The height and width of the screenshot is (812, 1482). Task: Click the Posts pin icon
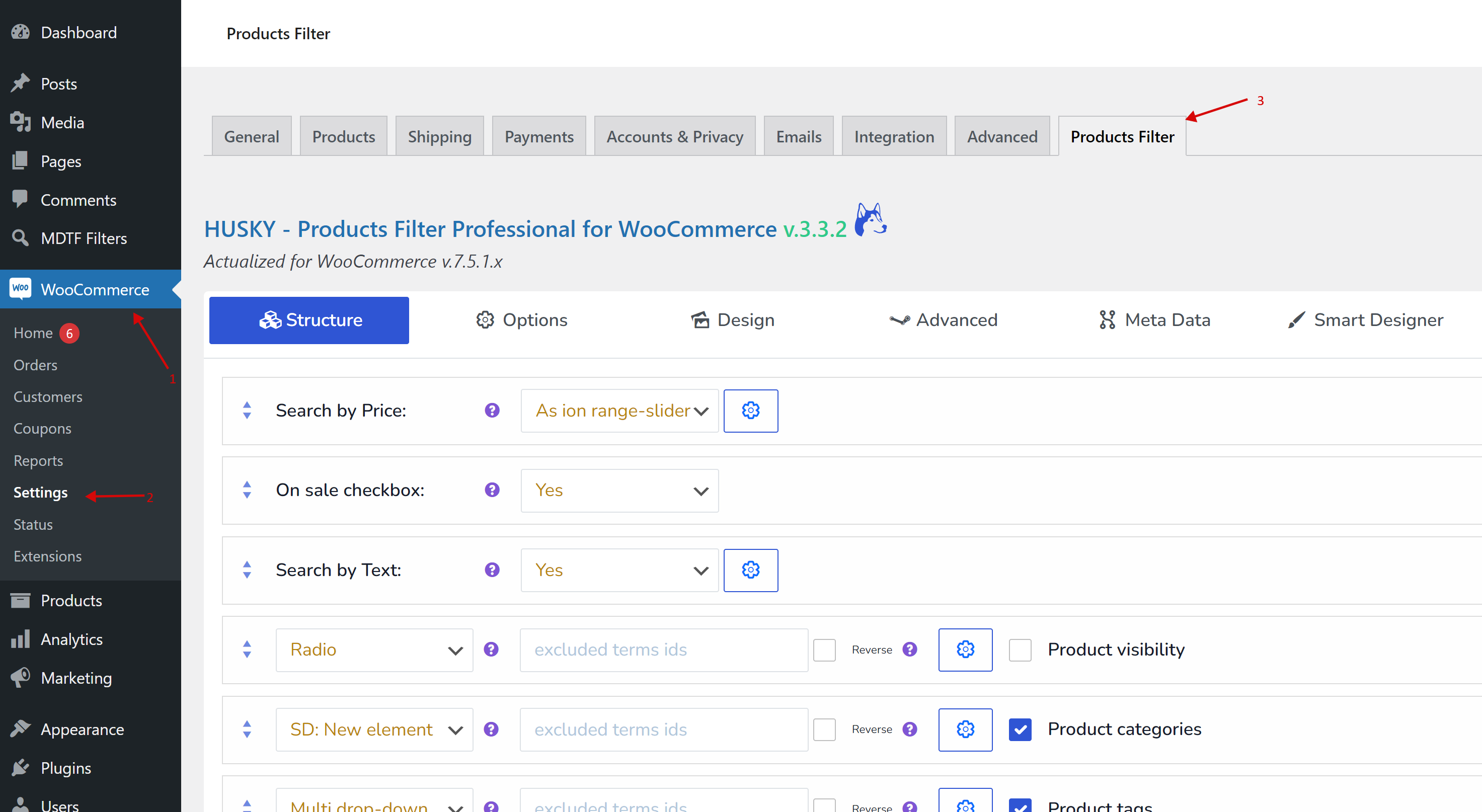point(21,84)
